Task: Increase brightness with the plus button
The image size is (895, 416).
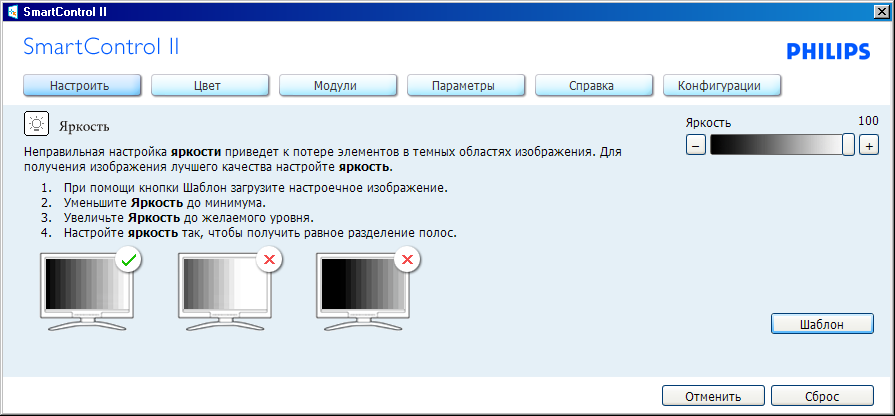Action: tap(869, 145)
